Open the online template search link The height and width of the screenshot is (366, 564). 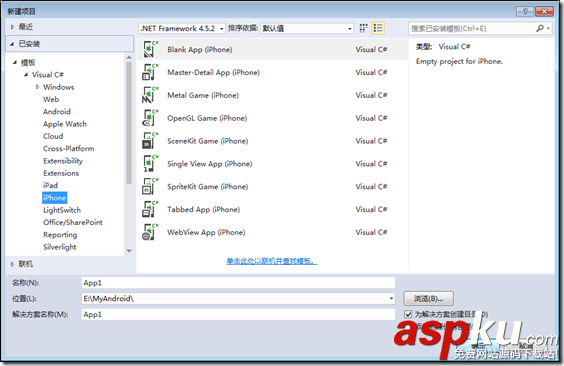[x=272, y=261]
